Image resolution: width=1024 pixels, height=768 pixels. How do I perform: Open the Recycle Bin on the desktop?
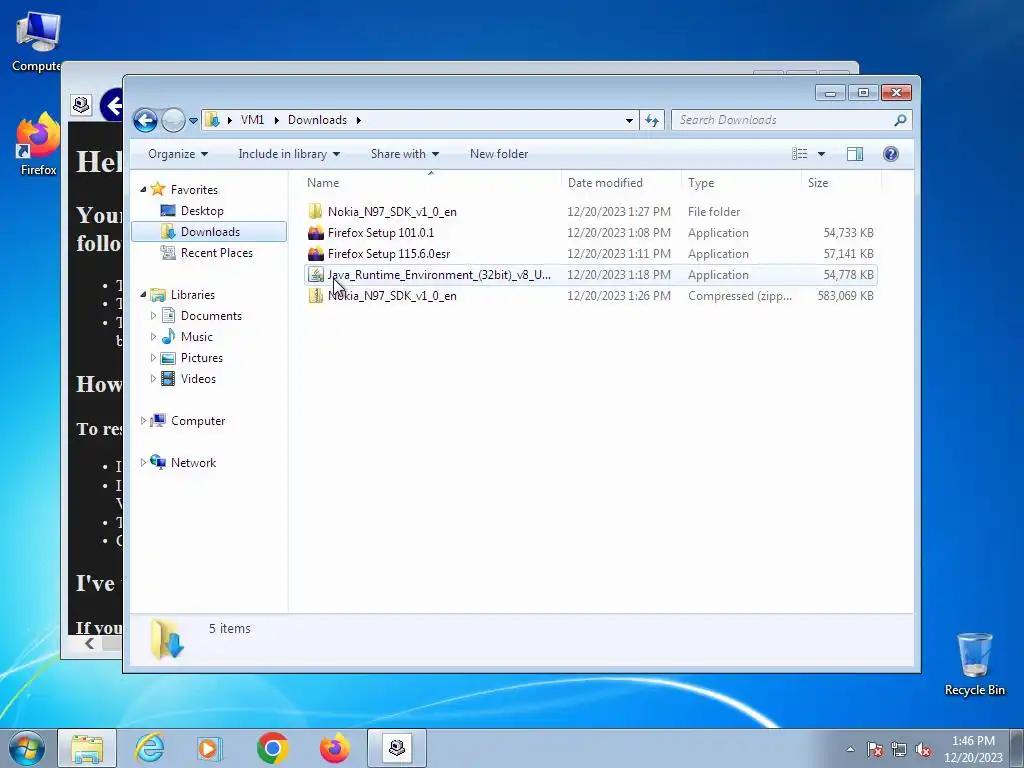[x=974, y=664]
